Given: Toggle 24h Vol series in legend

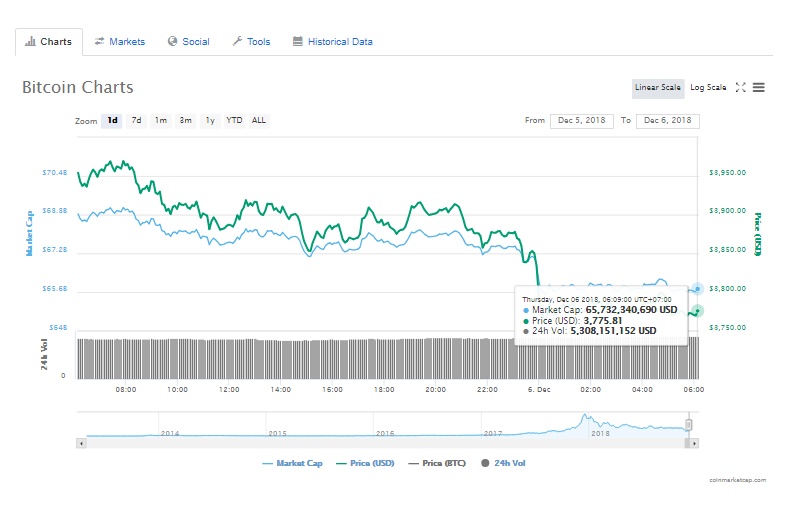Looking at the screenshot, I should (503, 463).
